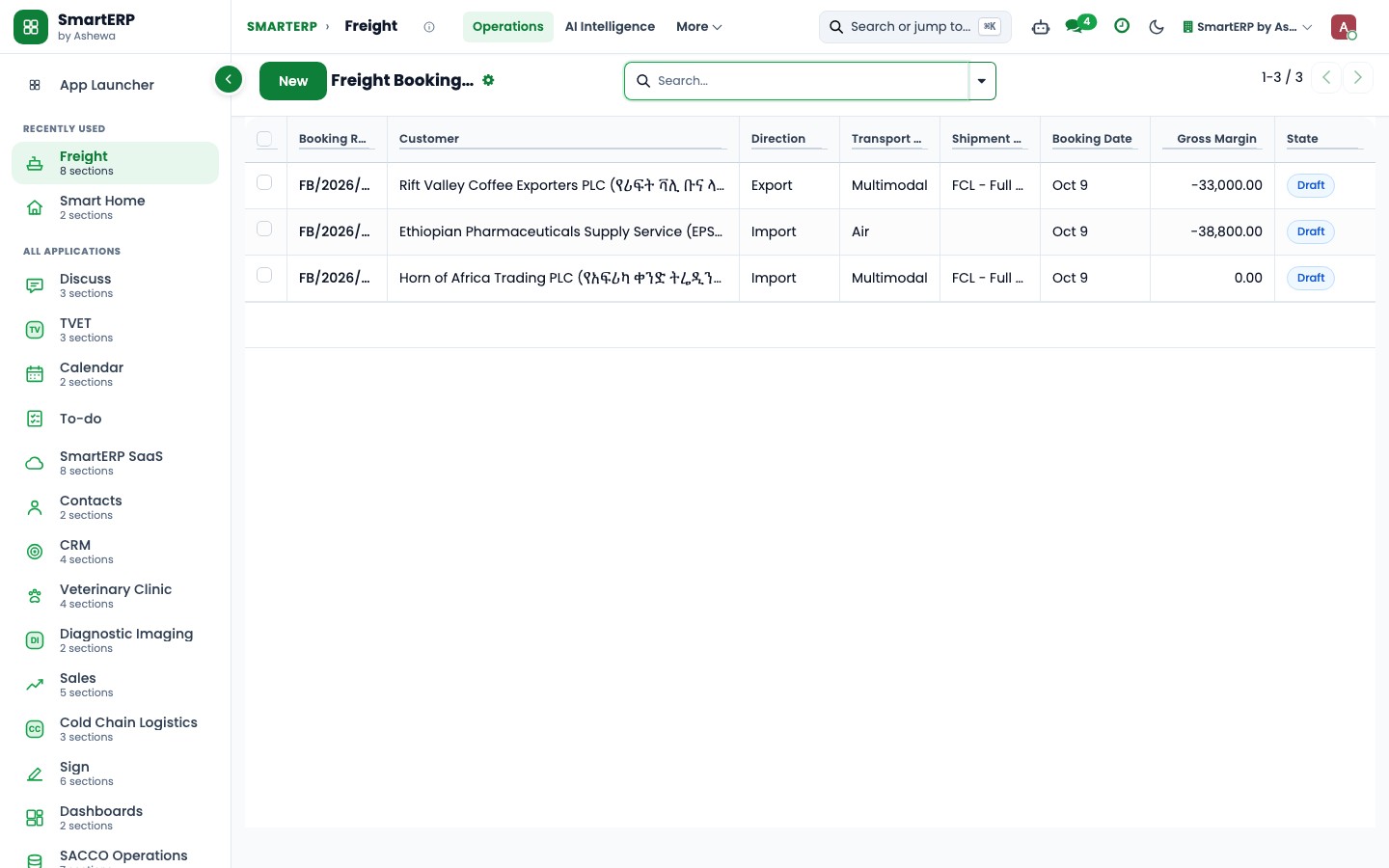
Task: Open the Operations menu
Action: (x=508, y=27)
